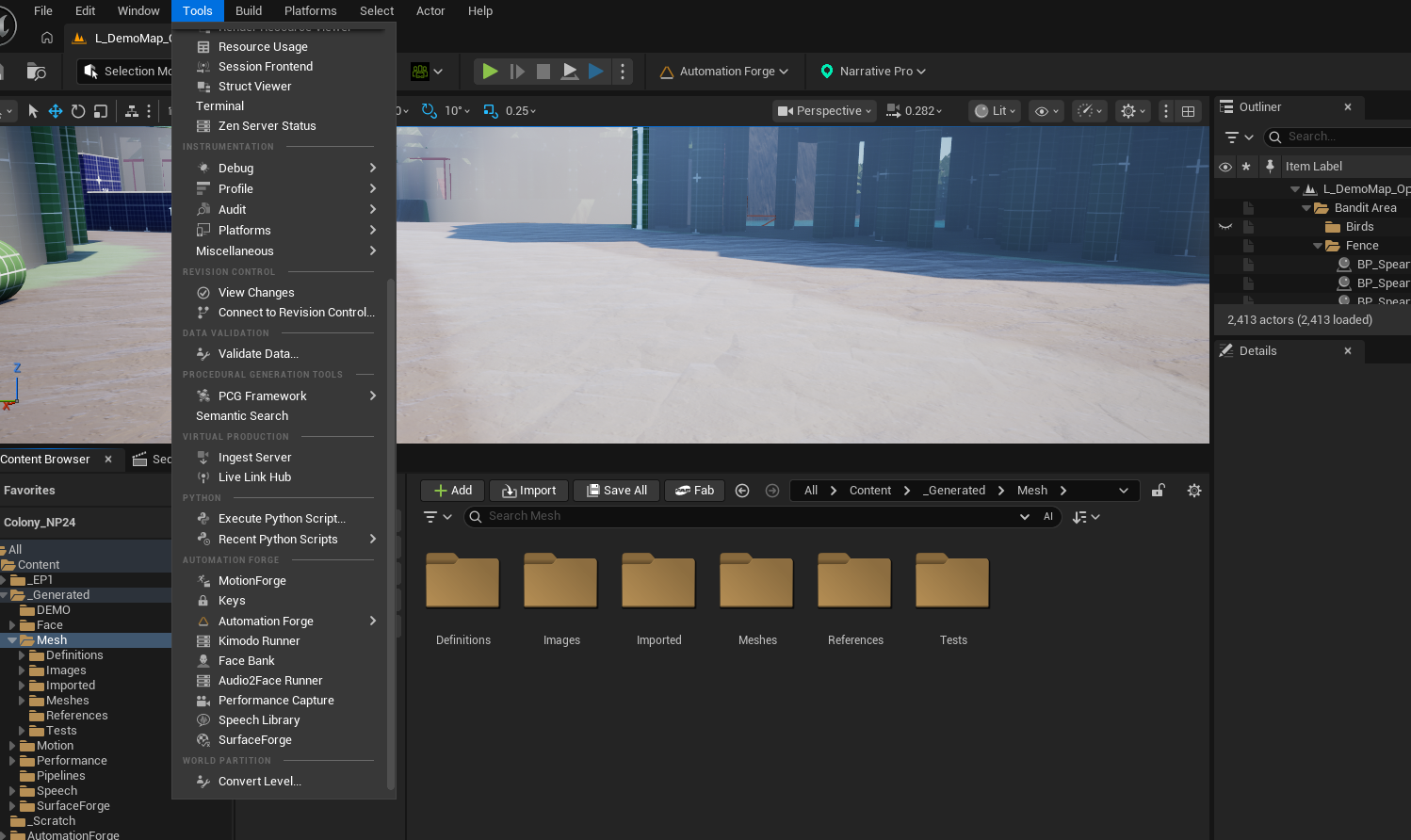Select the Select object arrow tool
The width and height of the screenshot is (1411, 840).
coord(33,110)
